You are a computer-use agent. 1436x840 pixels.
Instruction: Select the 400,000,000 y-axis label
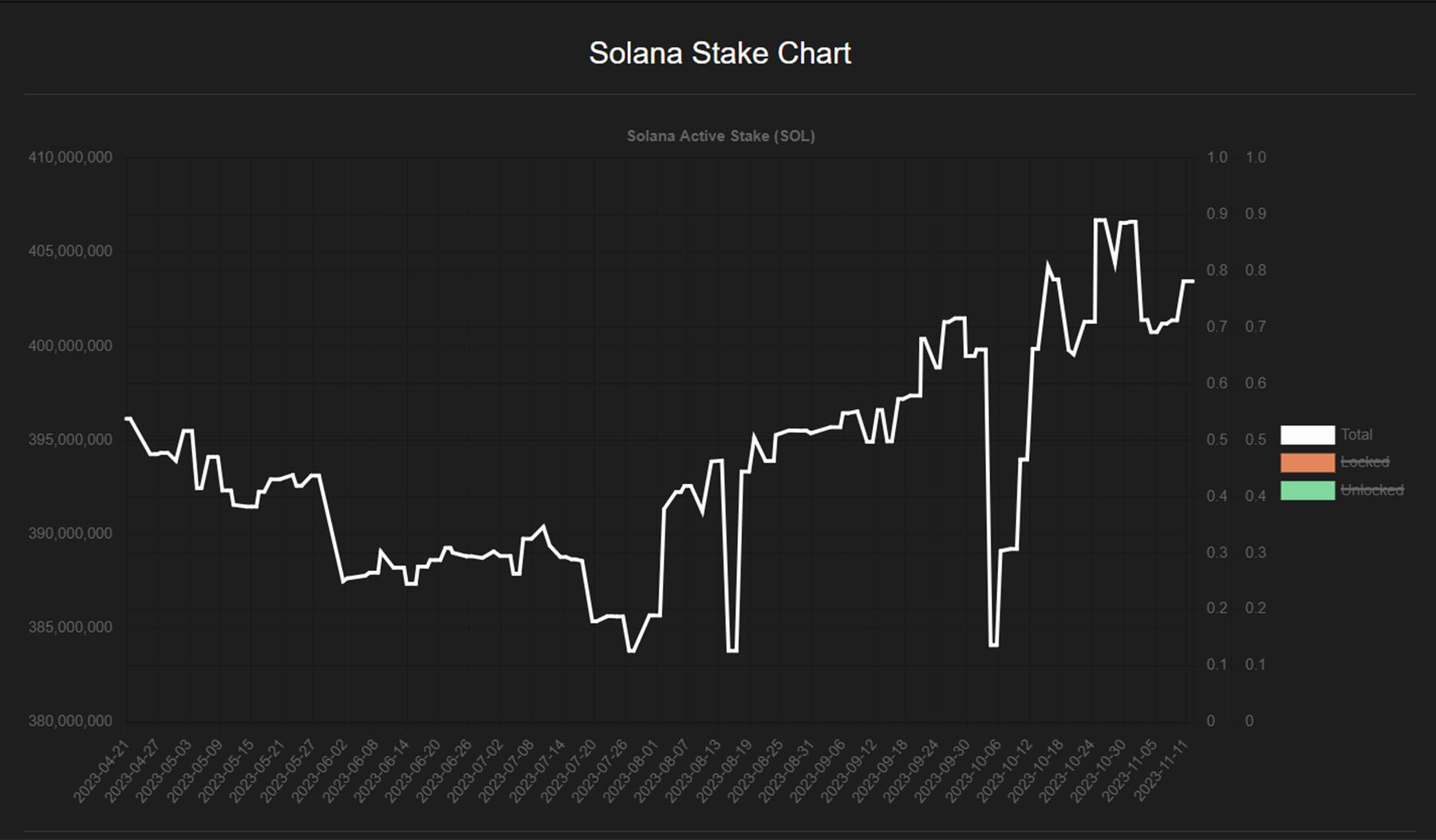(70, 345)
